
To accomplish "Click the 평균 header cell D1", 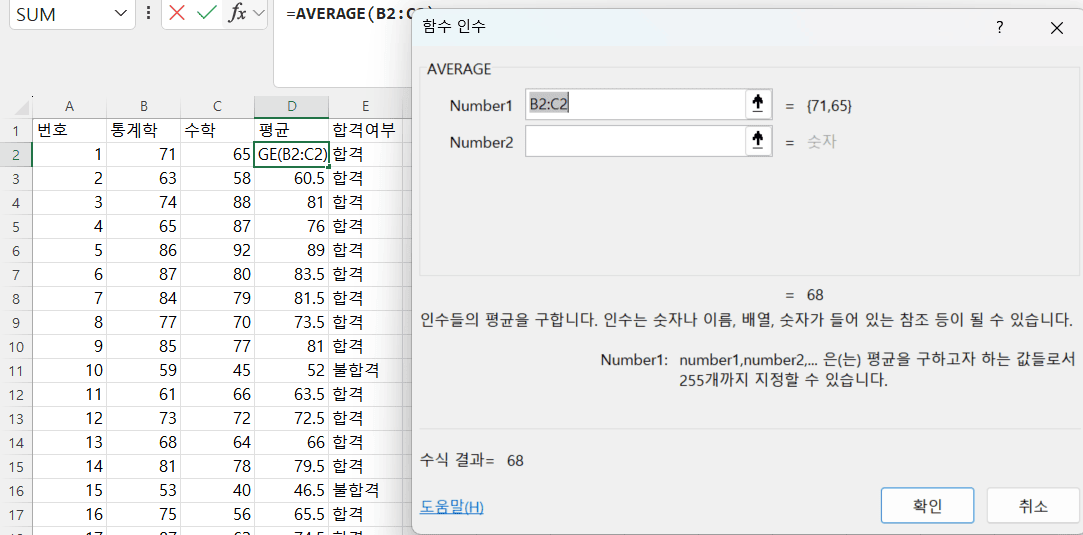I will 291,130.
